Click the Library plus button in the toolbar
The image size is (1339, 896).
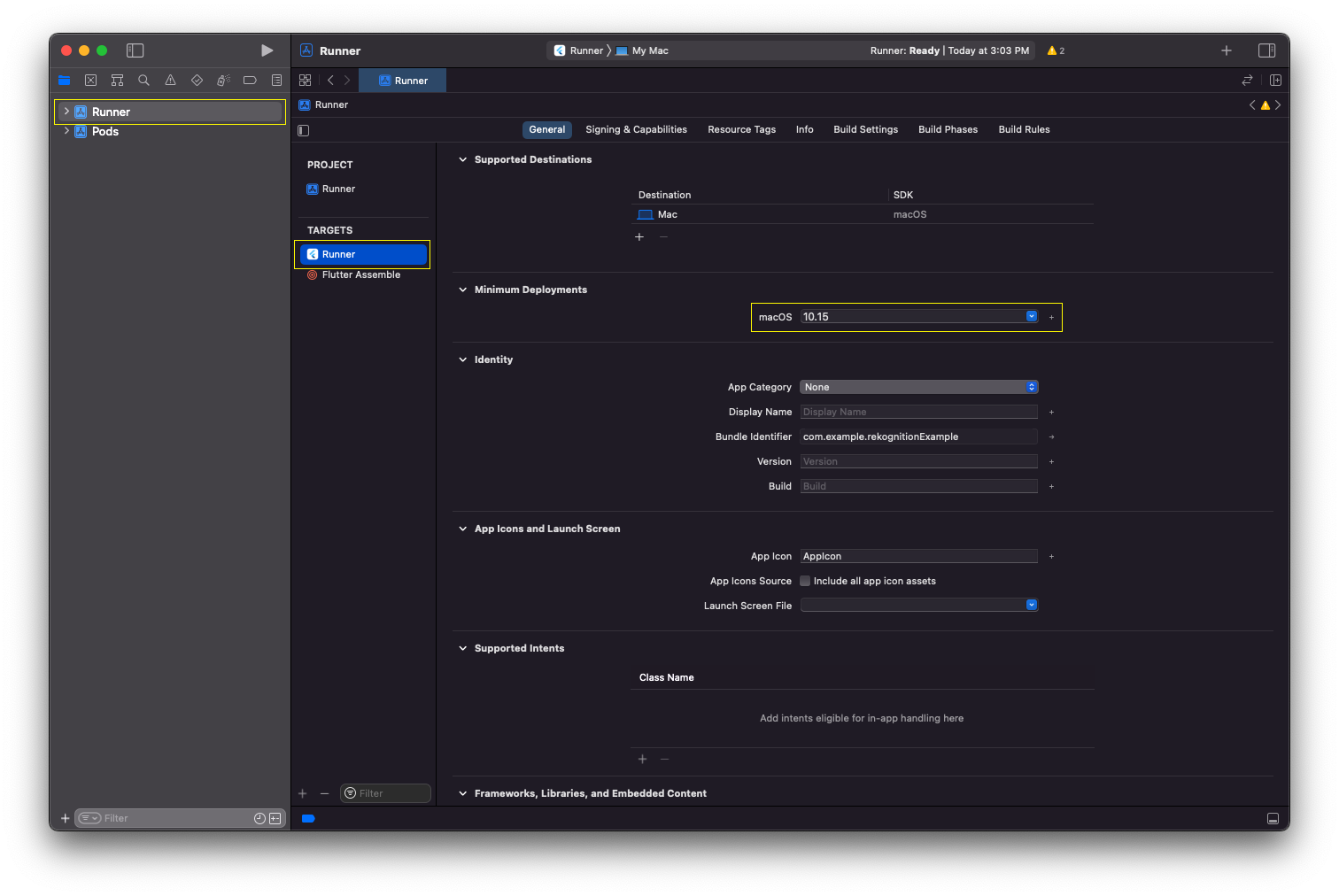[x=1227, y=50]
